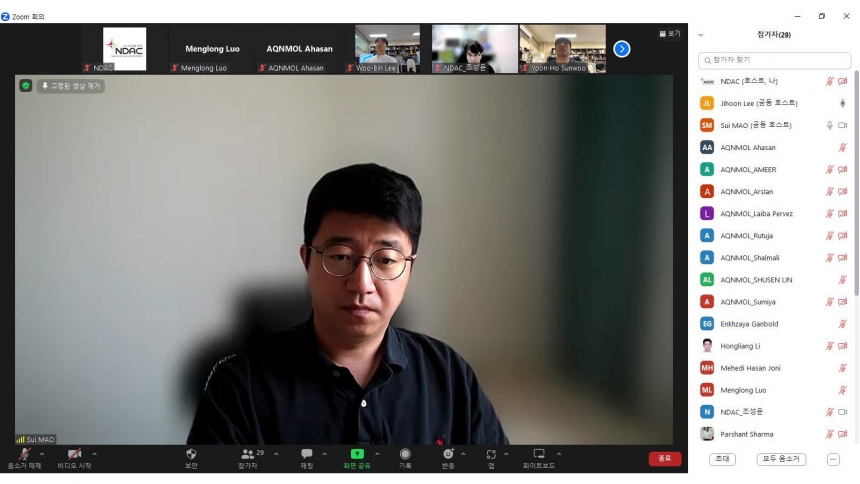Show next video thumbnails with blue arrow
Screen dimensions: 860x484
coord(622,48)
